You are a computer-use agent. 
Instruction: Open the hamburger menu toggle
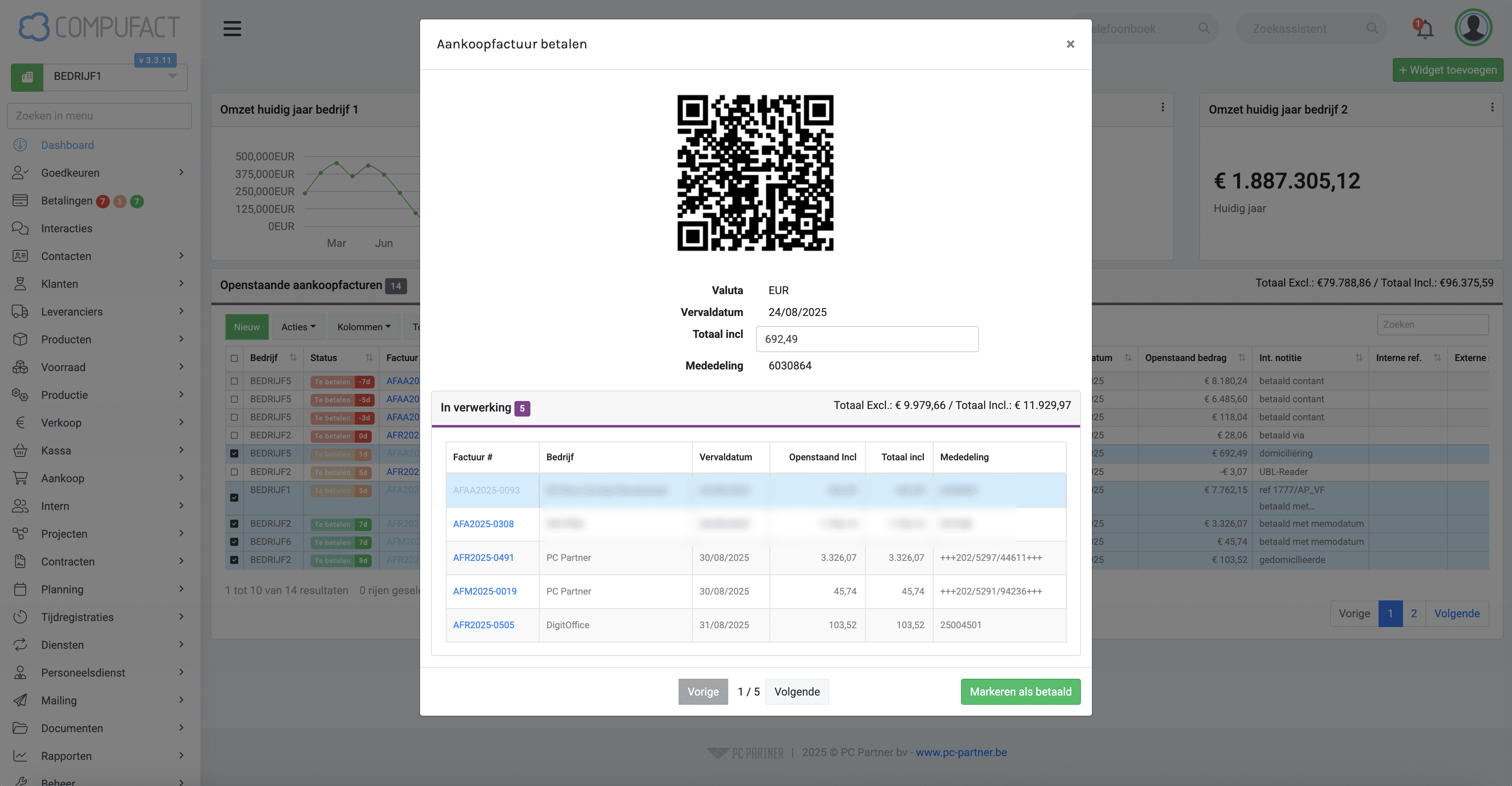(232, 28)
